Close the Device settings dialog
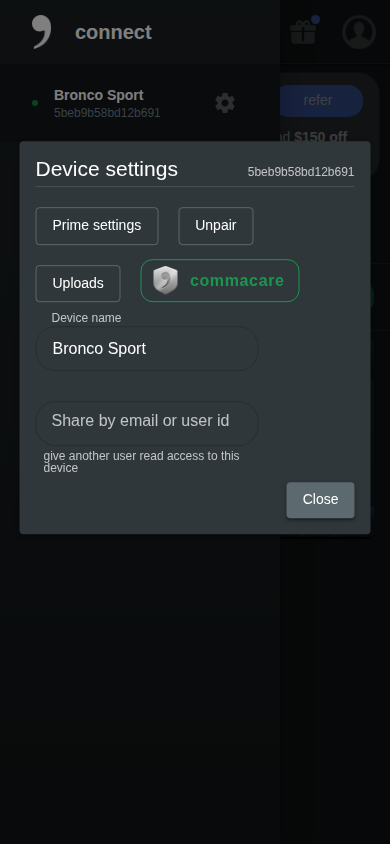390x844 pixels. click(320, 500)
